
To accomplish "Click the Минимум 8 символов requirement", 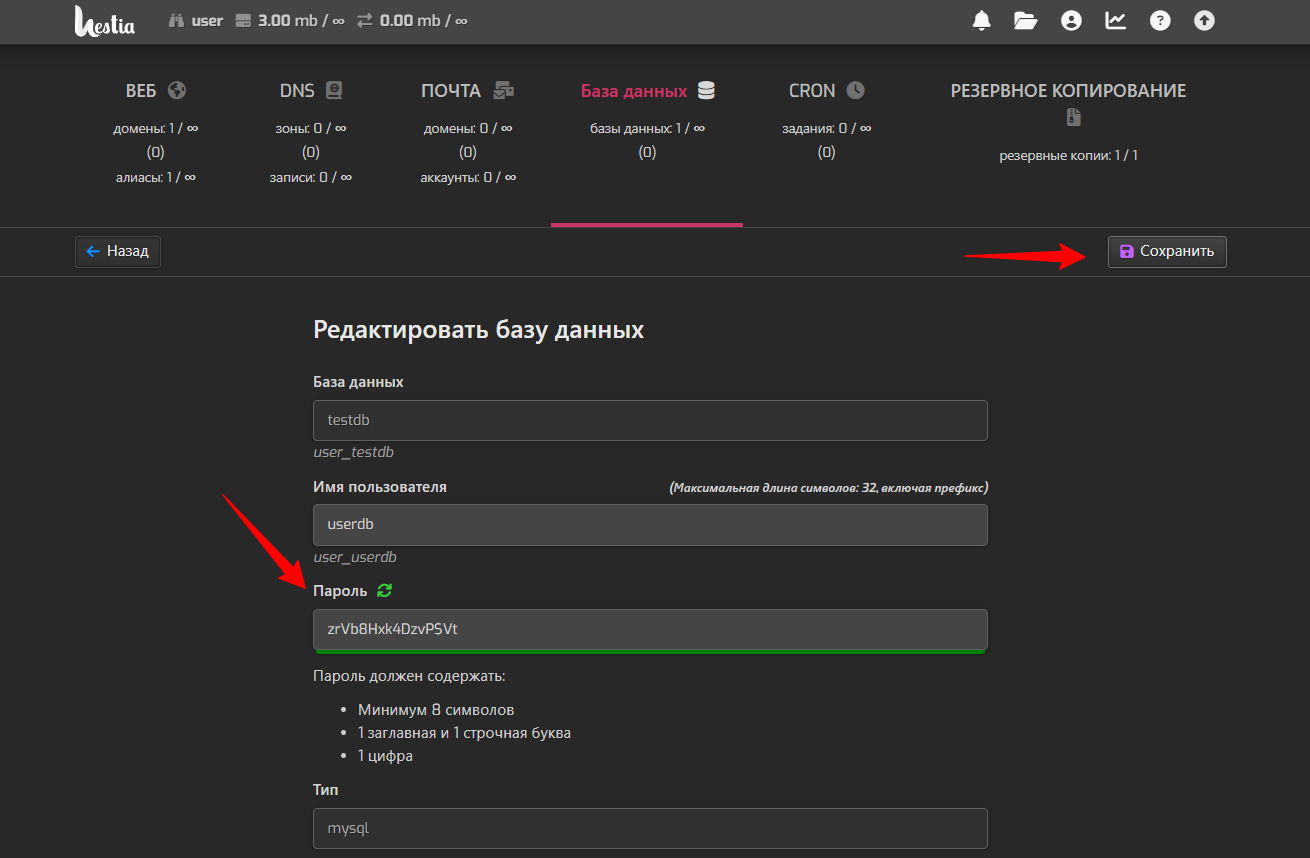I will tap(436, 710).
